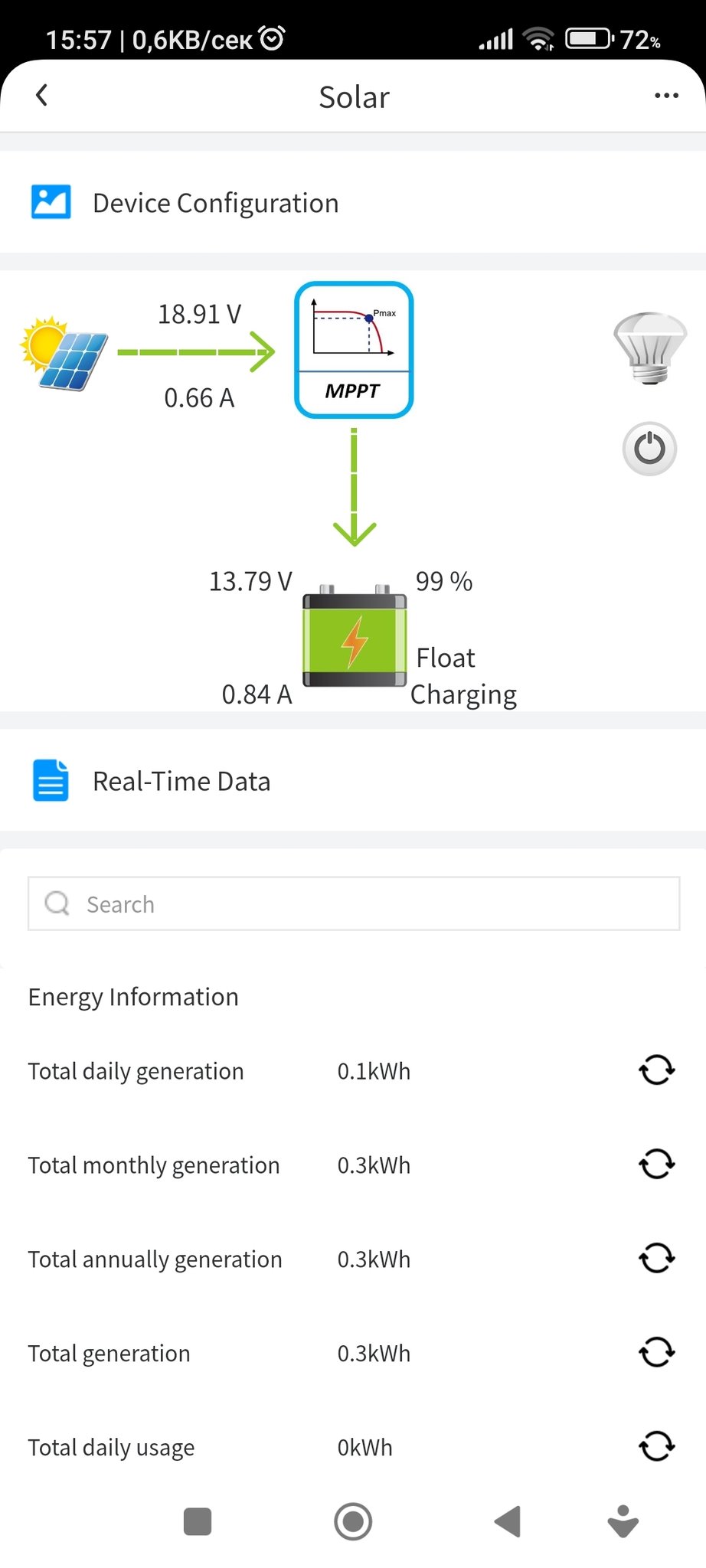Open the three-dot more options menu

[x=666, y=96]
